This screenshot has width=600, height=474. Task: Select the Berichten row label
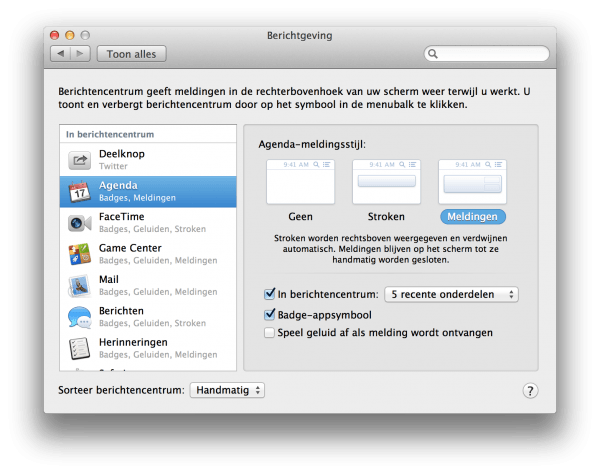121,311
